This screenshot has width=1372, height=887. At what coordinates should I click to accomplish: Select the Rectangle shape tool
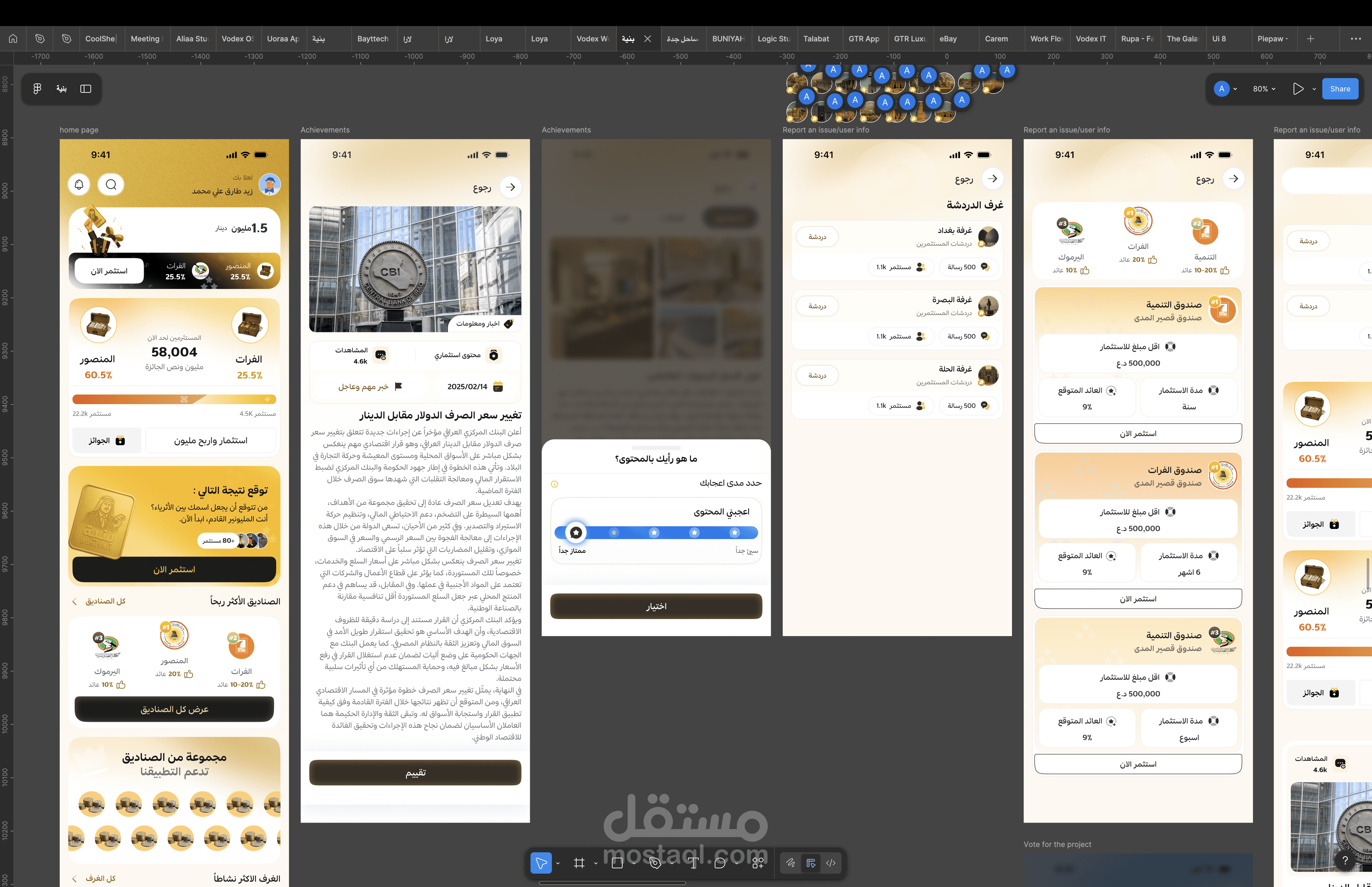(x=617, y=863)
